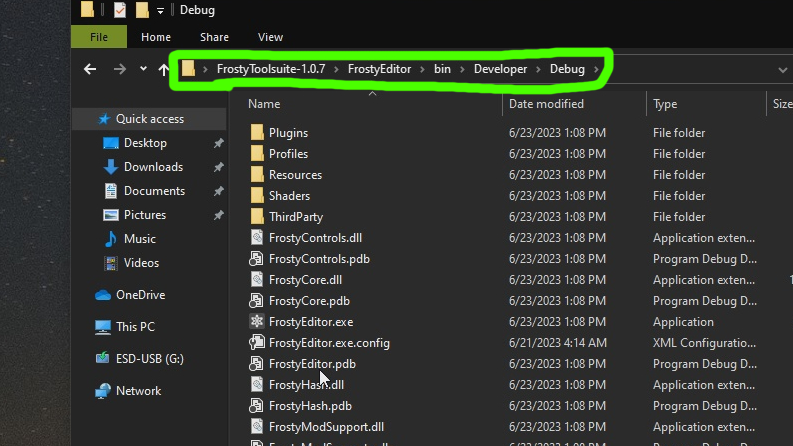Click the Developer breadcrumb segment
Image resolution: width=793 pixels, height=446 pixels.
tap(500, 69)
